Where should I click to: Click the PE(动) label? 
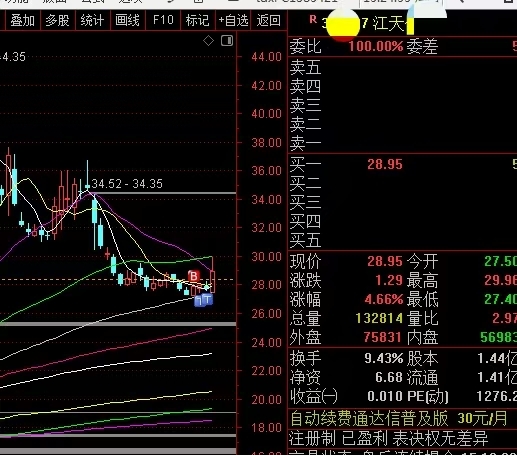coord(428,396)
